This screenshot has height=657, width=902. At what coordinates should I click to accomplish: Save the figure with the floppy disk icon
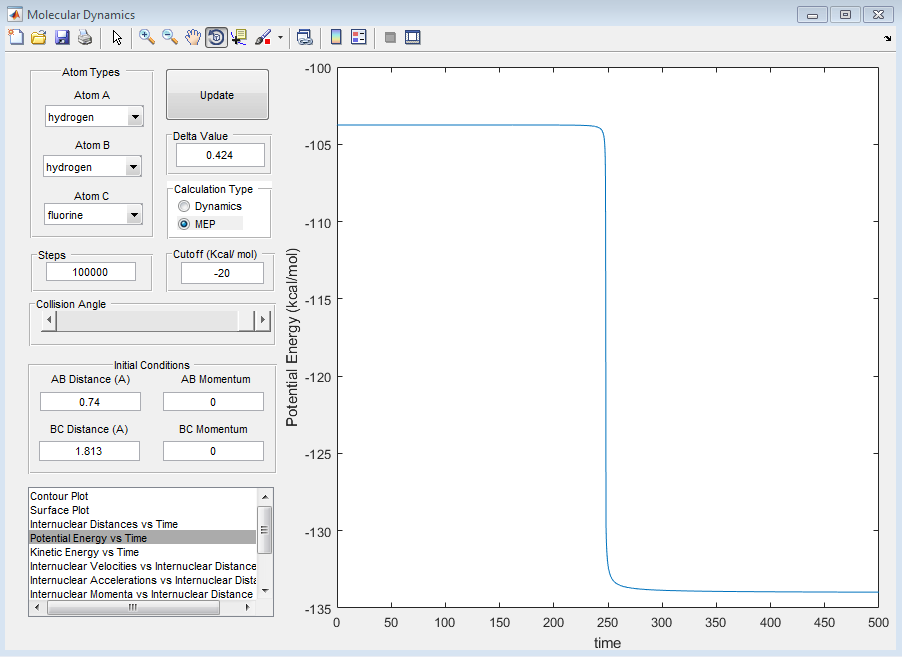[x=62, y=37]
